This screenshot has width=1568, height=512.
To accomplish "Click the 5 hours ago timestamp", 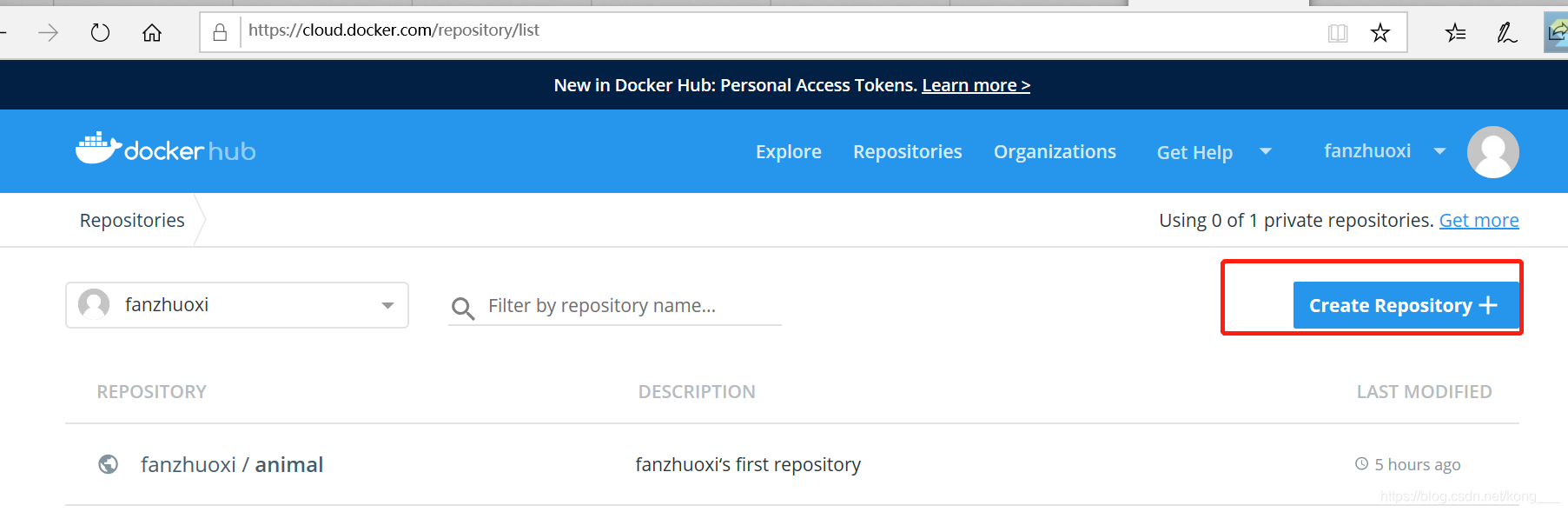I will (1417, 464).
